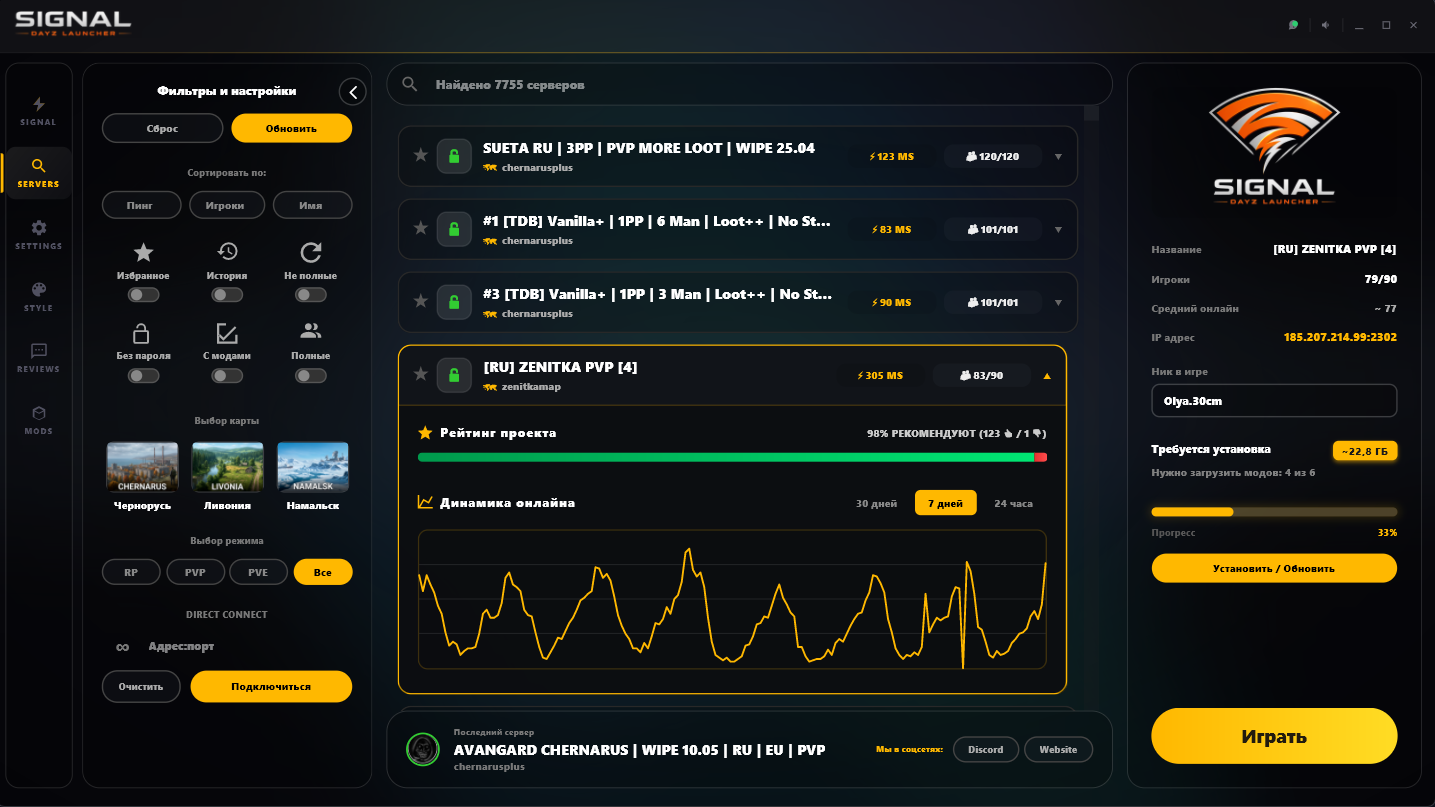Select the PVP mode filter
Screen dimensions: 1435x807
[195, 572]
